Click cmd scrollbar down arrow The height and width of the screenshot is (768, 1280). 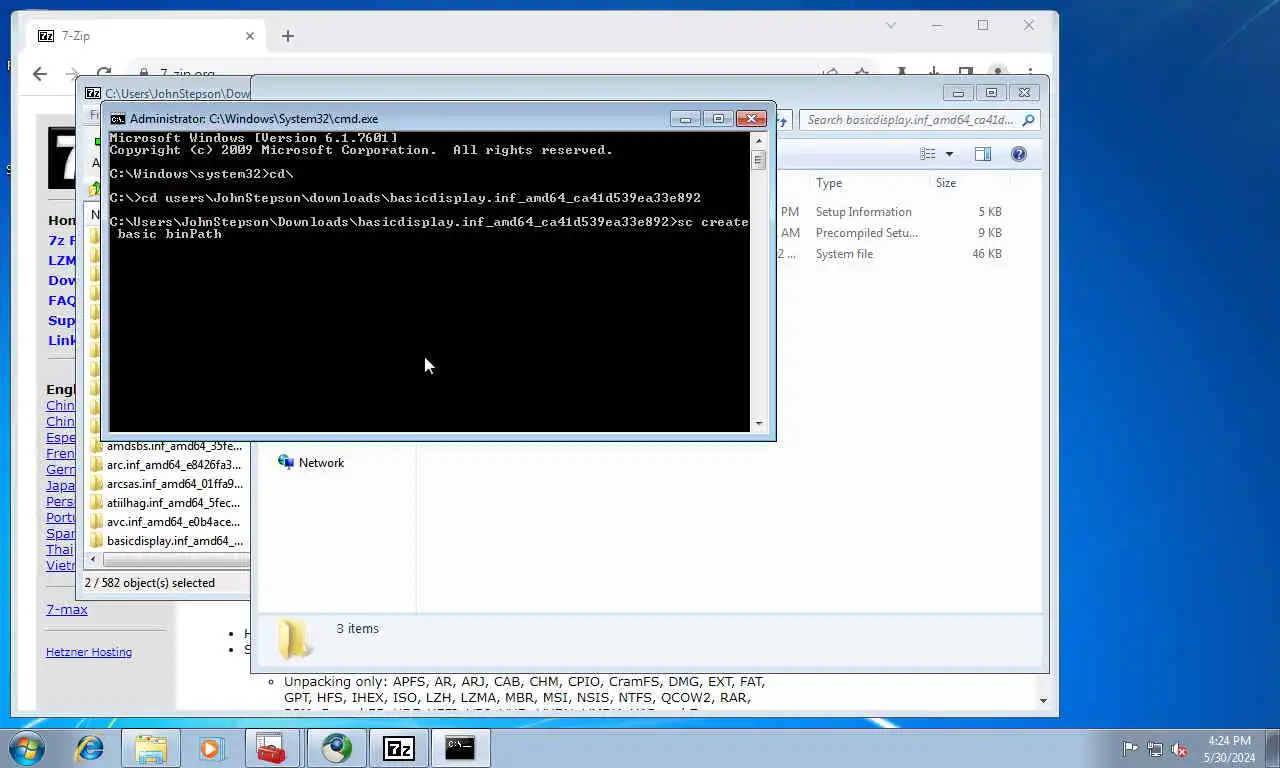[758, 424]
